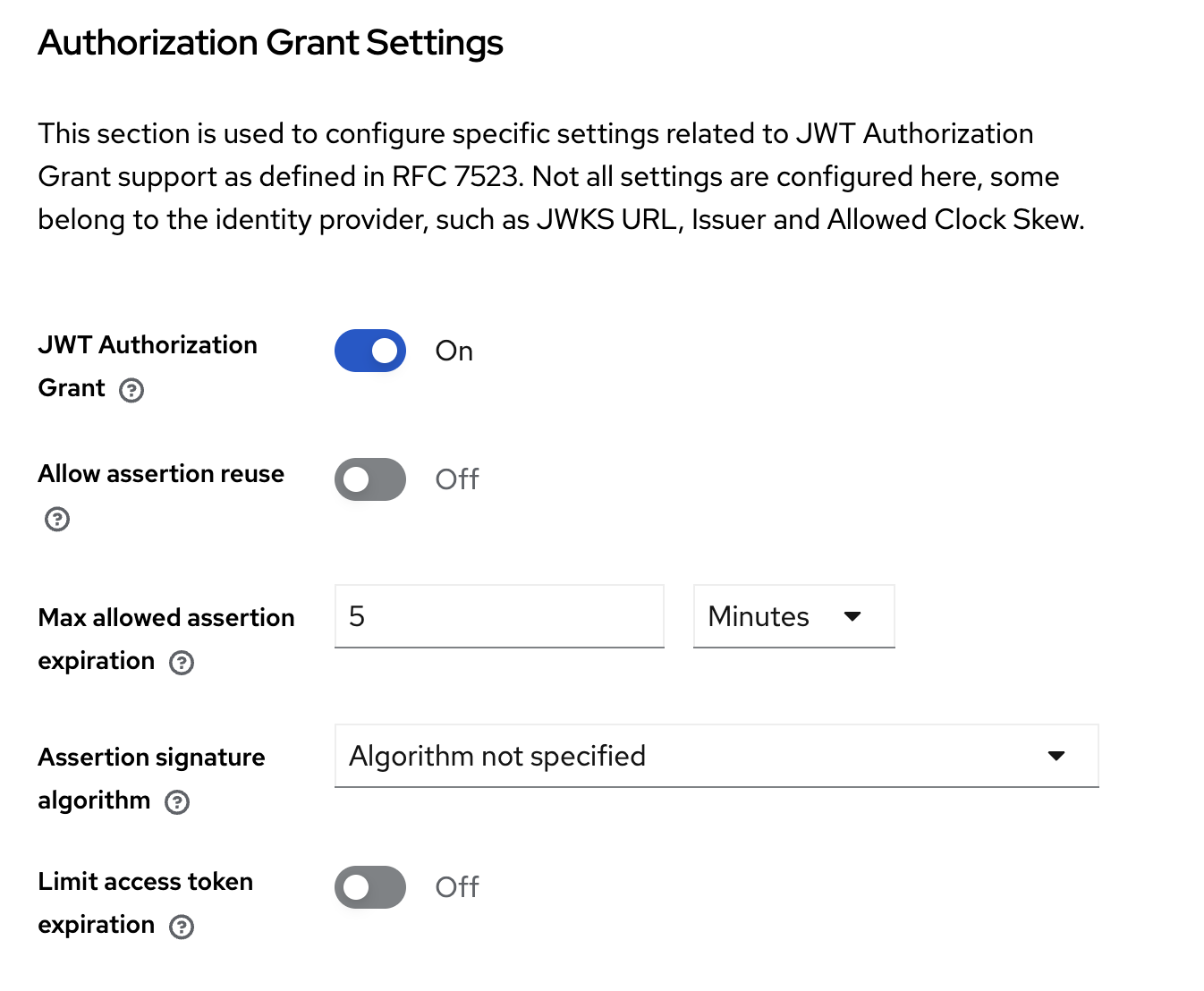Viewport: 1204px width, 991px height.
Task: Open the time unit dropdown showing Minutes
Action: click(793, 616)
